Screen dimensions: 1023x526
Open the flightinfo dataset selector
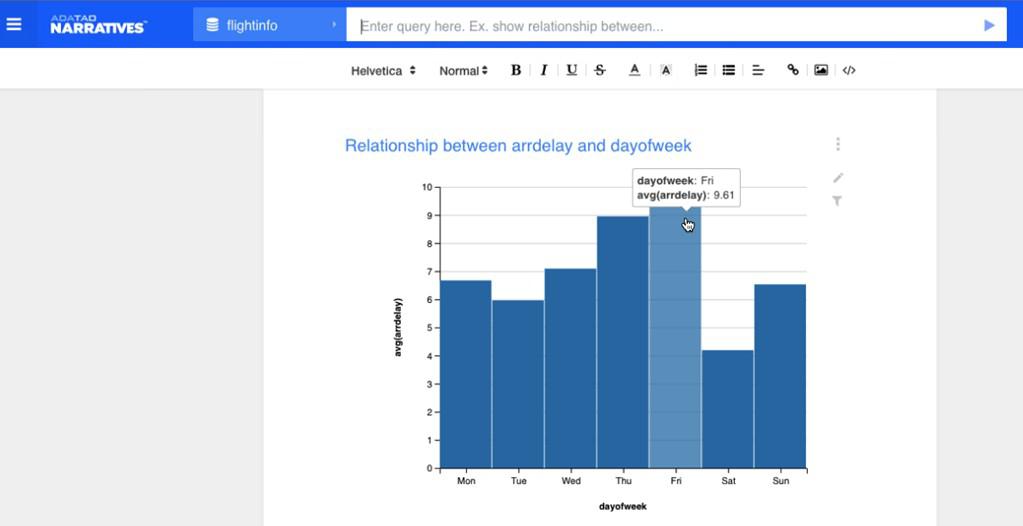269,25
